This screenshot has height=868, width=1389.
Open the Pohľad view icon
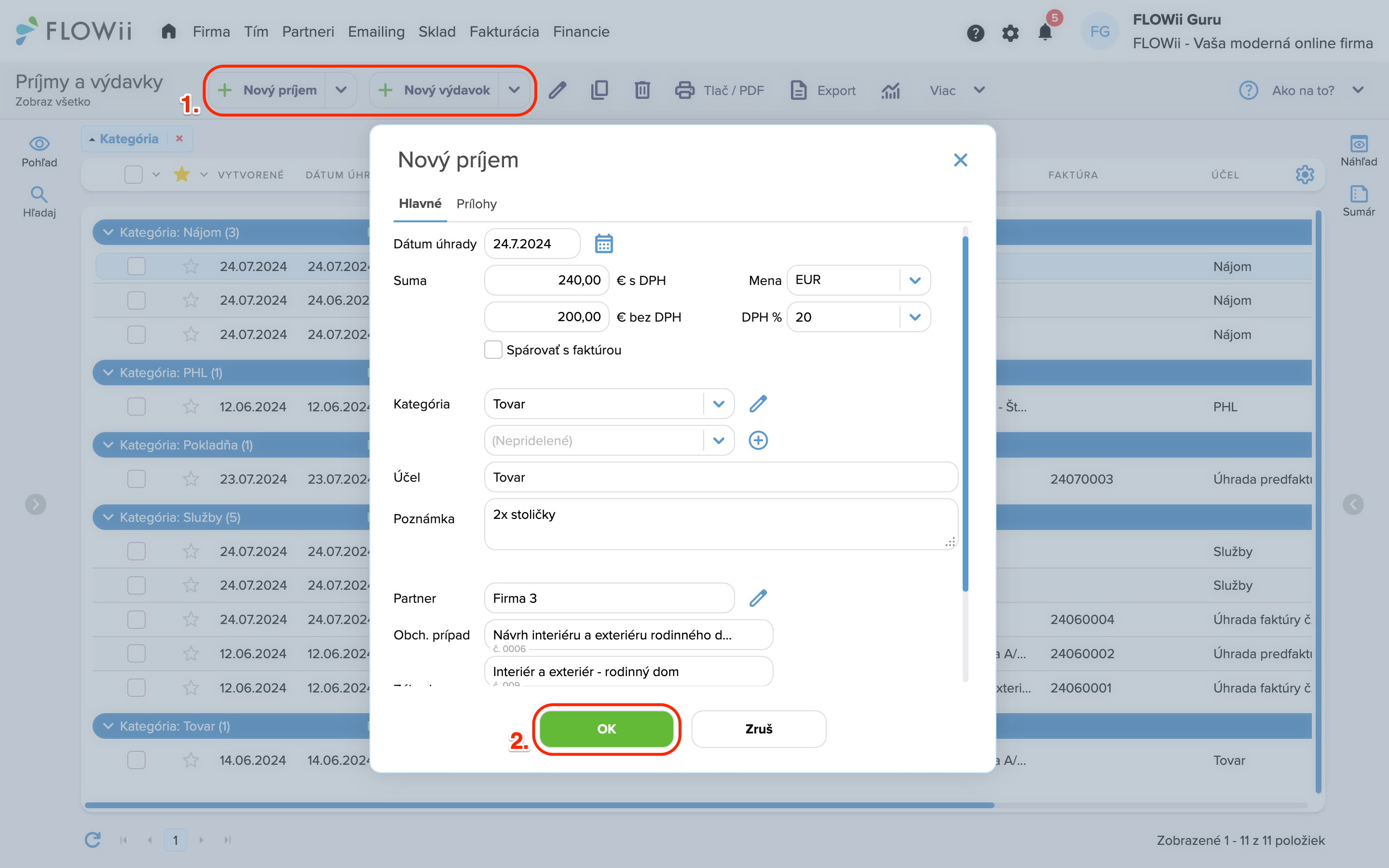tap(39, 151)
